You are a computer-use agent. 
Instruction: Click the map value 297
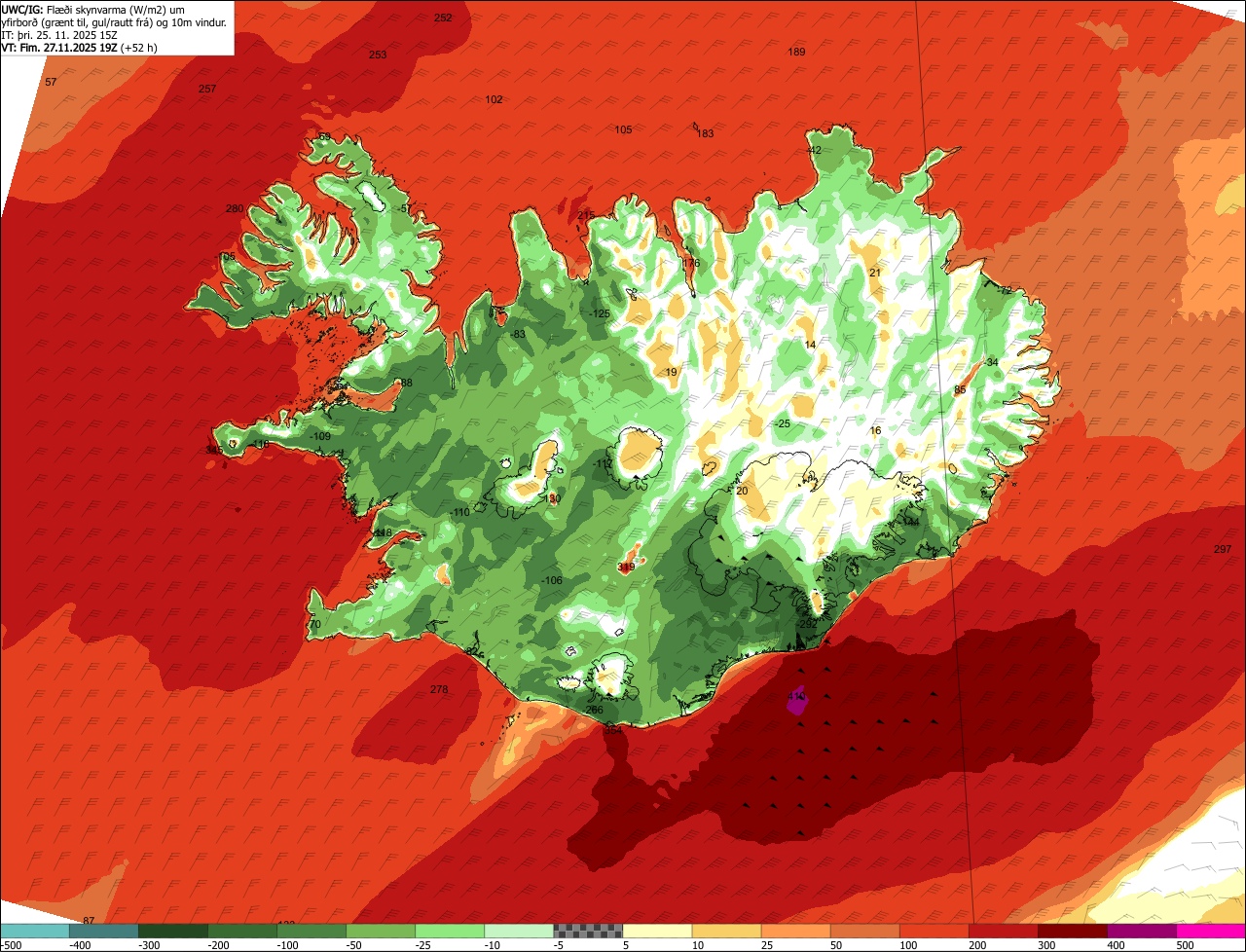click(x=1223, y=549)
